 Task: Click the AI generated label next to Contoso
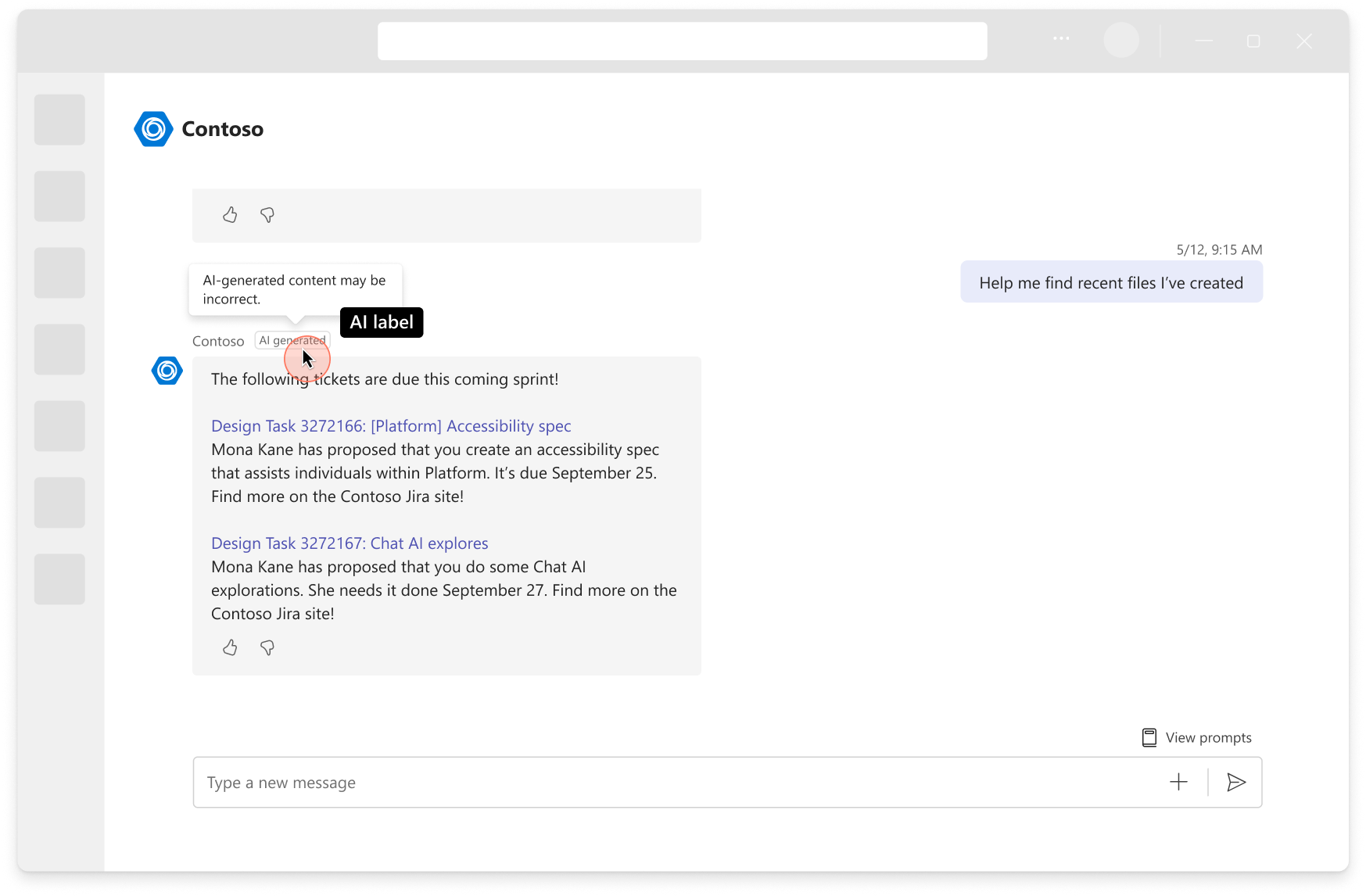pos(292,340)
